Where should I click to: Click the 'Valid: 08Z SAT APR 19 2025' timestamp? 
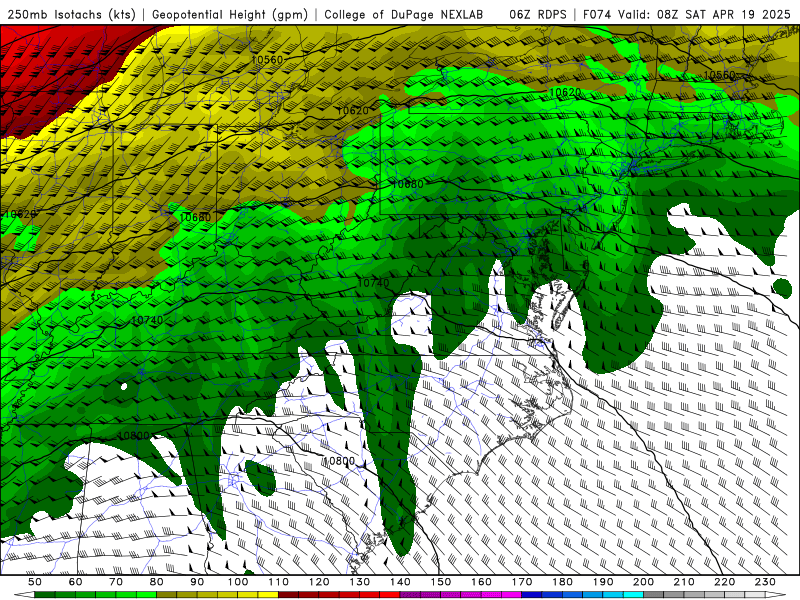[704, 14]
